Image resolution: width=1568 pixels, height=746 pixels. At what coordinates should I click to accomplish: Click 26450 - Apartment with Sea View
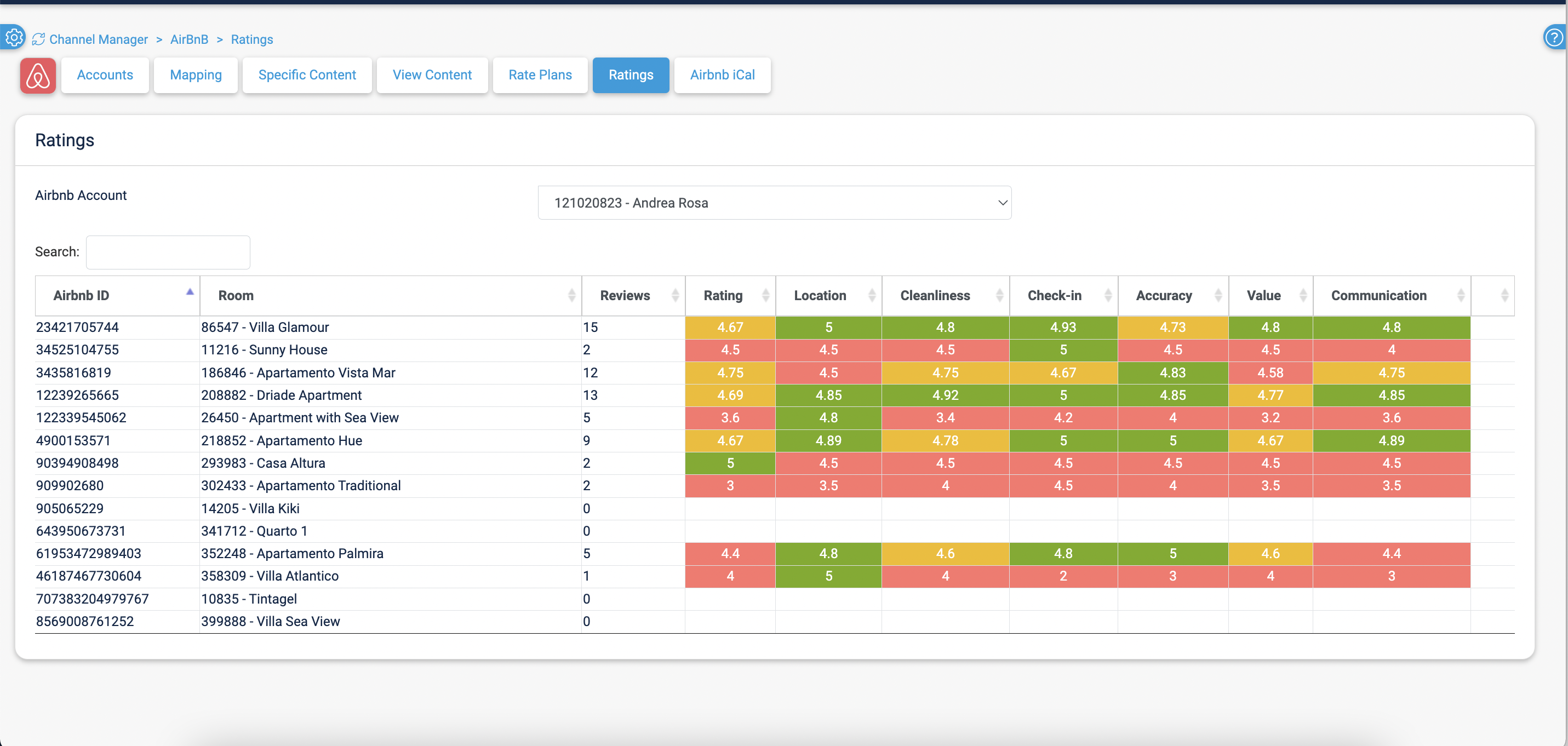pos(300,418)
